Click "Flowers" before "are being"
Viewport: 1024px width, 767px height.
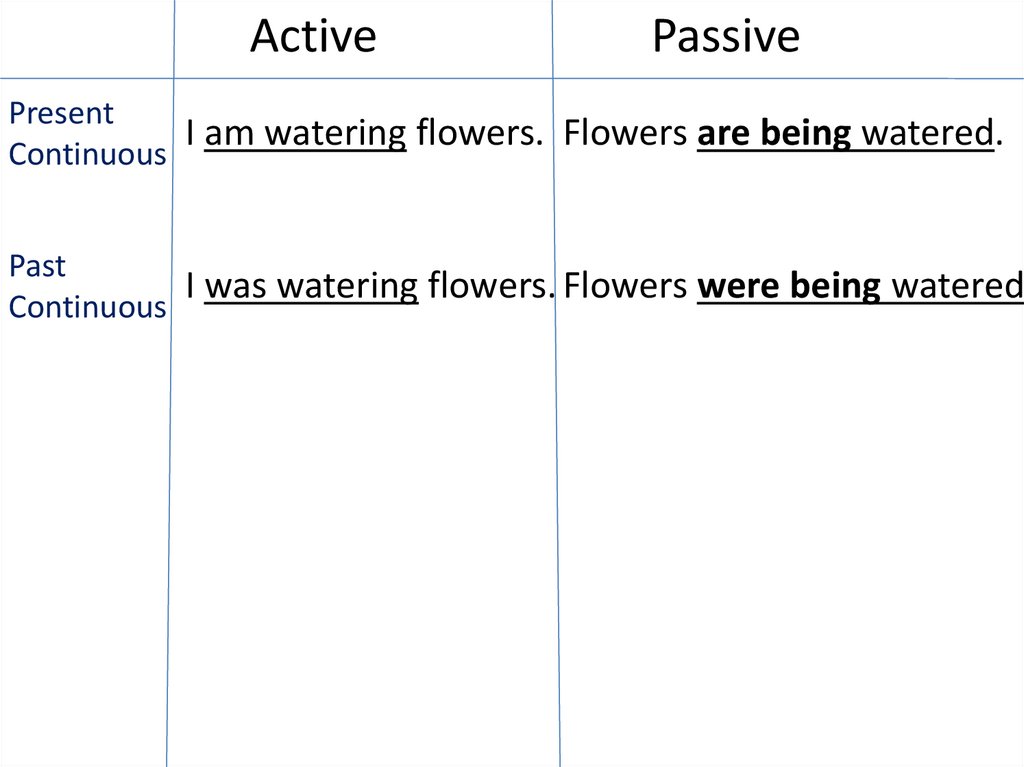coord(625,133)
